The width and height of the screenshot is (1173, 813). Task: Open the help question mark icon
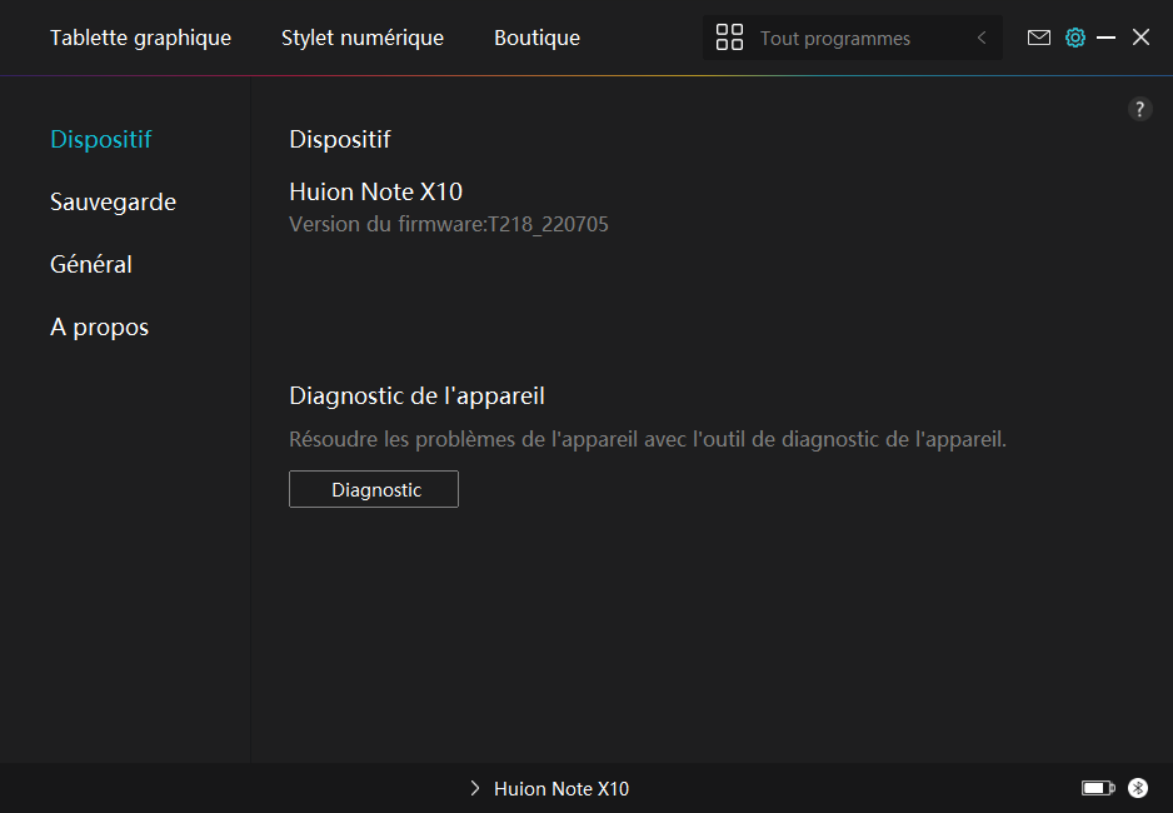(1140, 110)
